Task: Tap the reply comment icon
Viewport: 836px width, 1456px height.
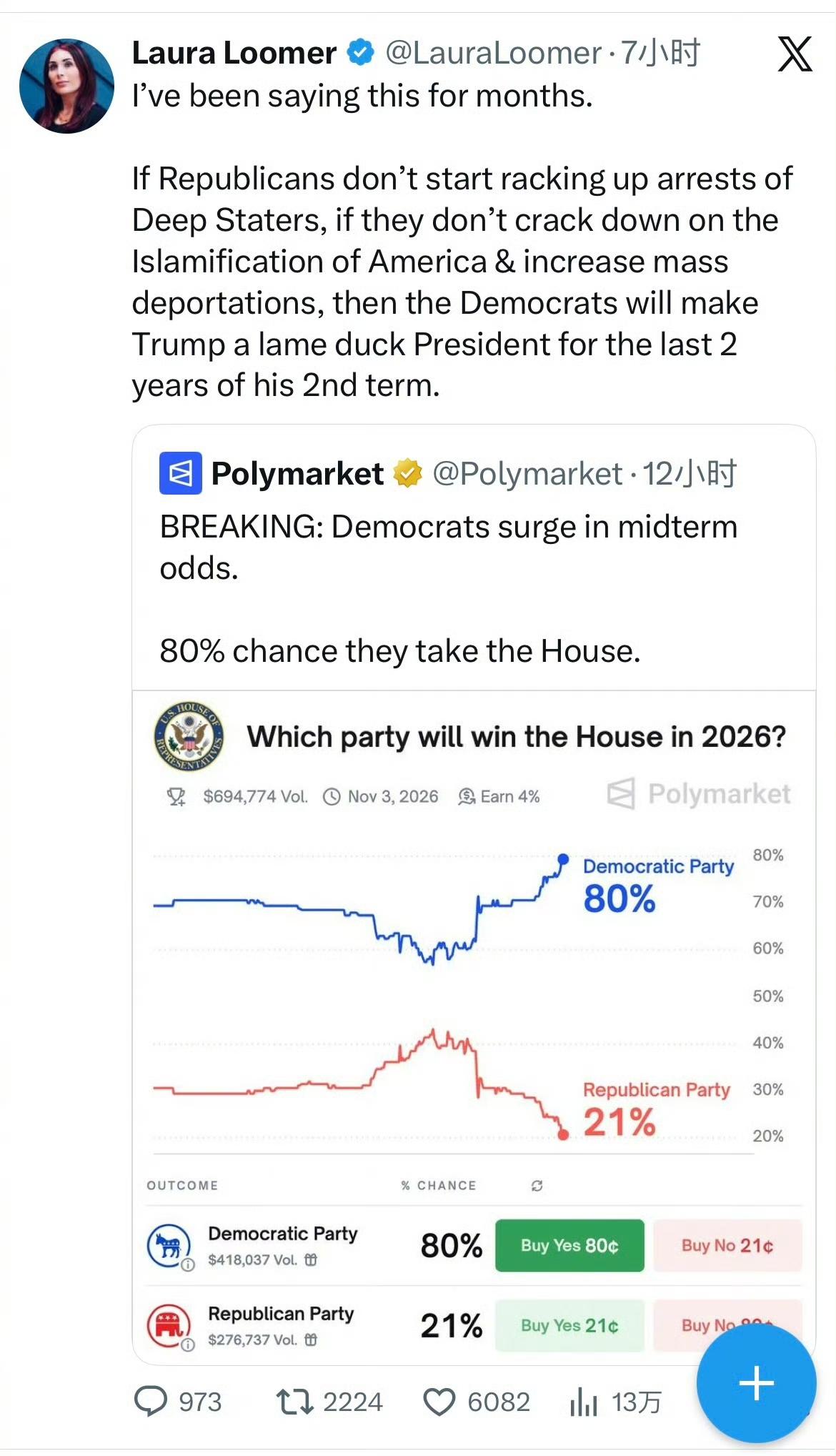Action: 151,1402
